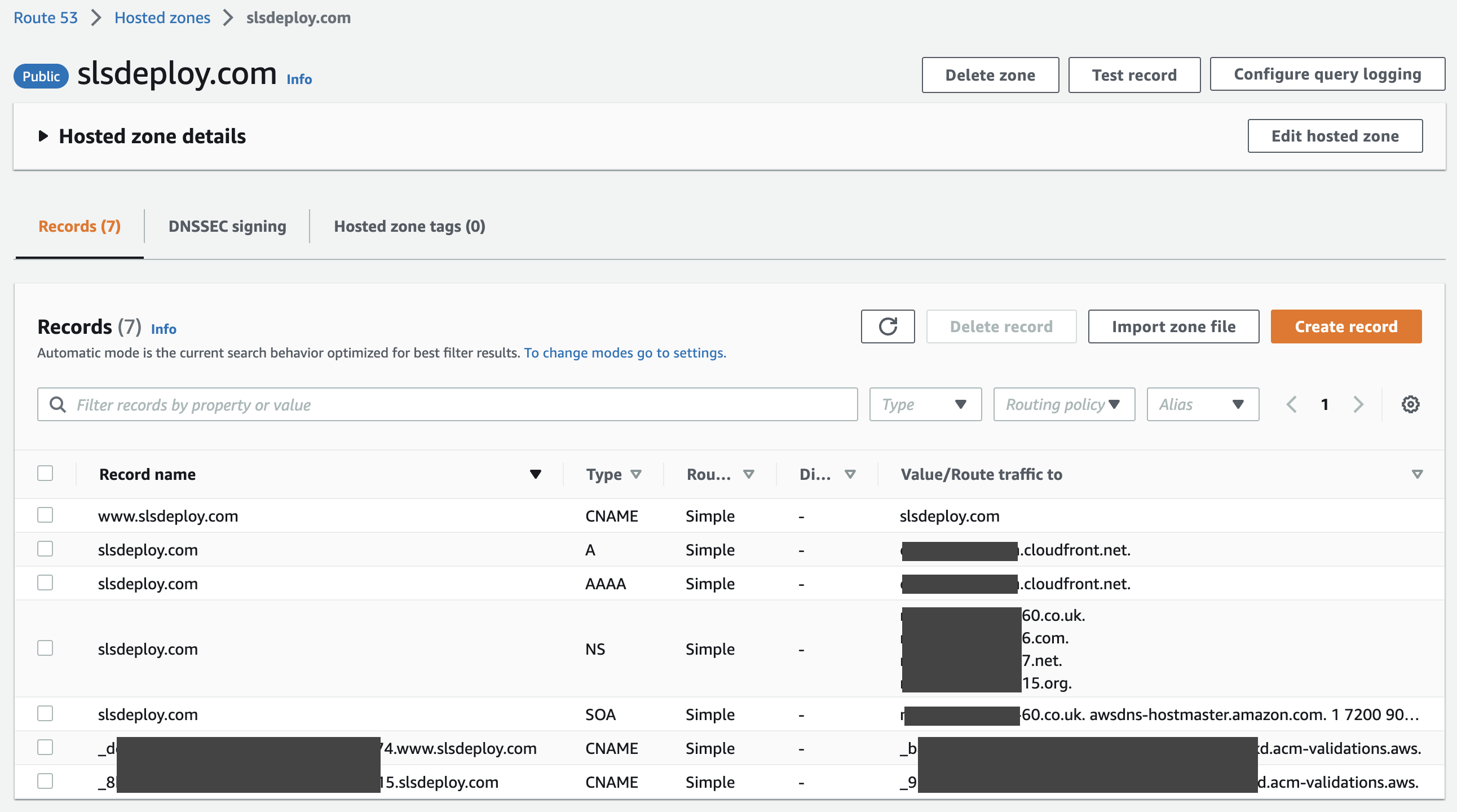Refresh the records list
1457x812 pixels.
[x=888, y=326]
